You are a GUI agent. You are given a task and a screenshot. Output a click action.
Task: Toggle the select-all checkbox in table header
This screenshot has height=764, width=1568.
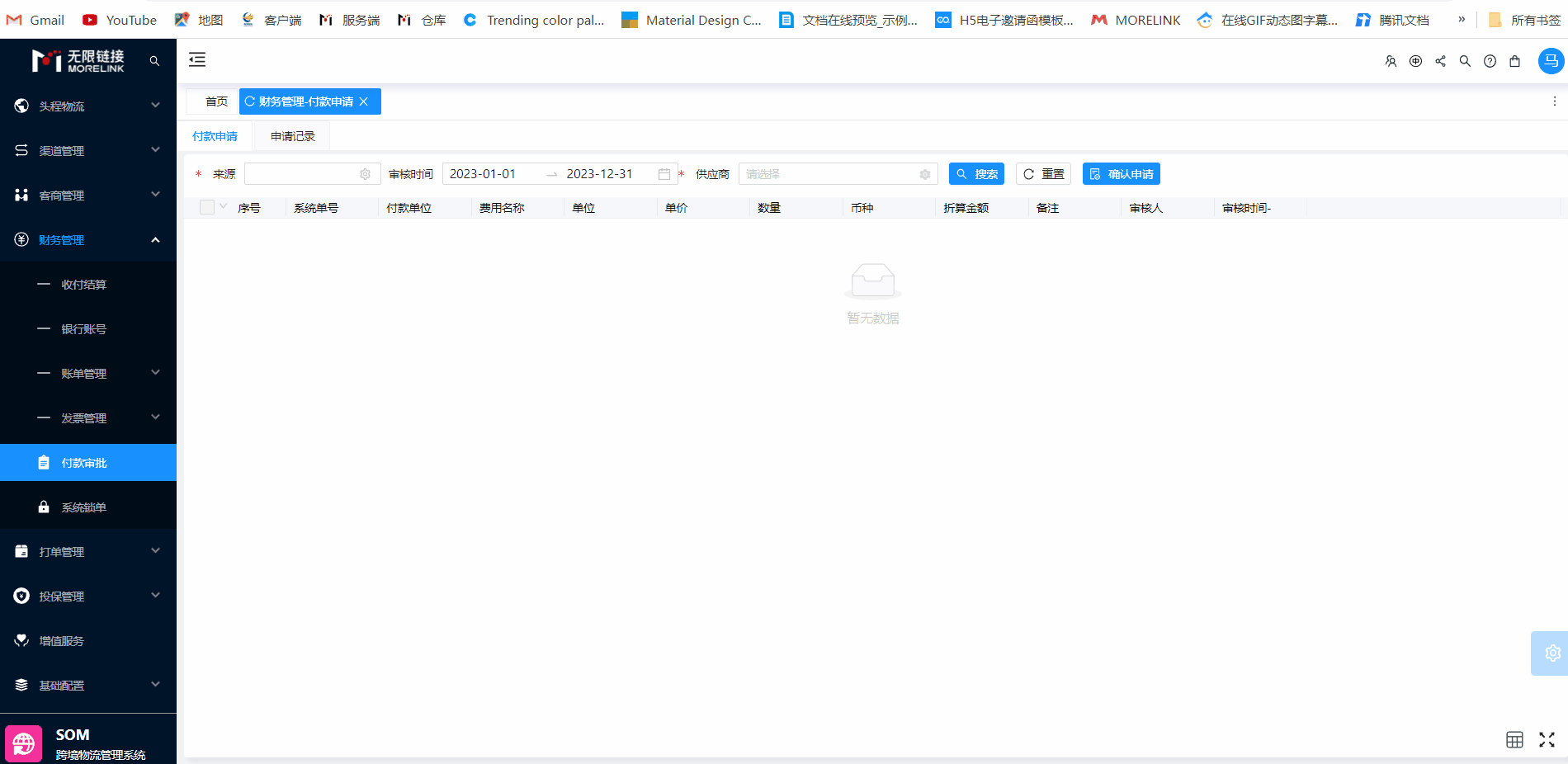click(207, 207)
